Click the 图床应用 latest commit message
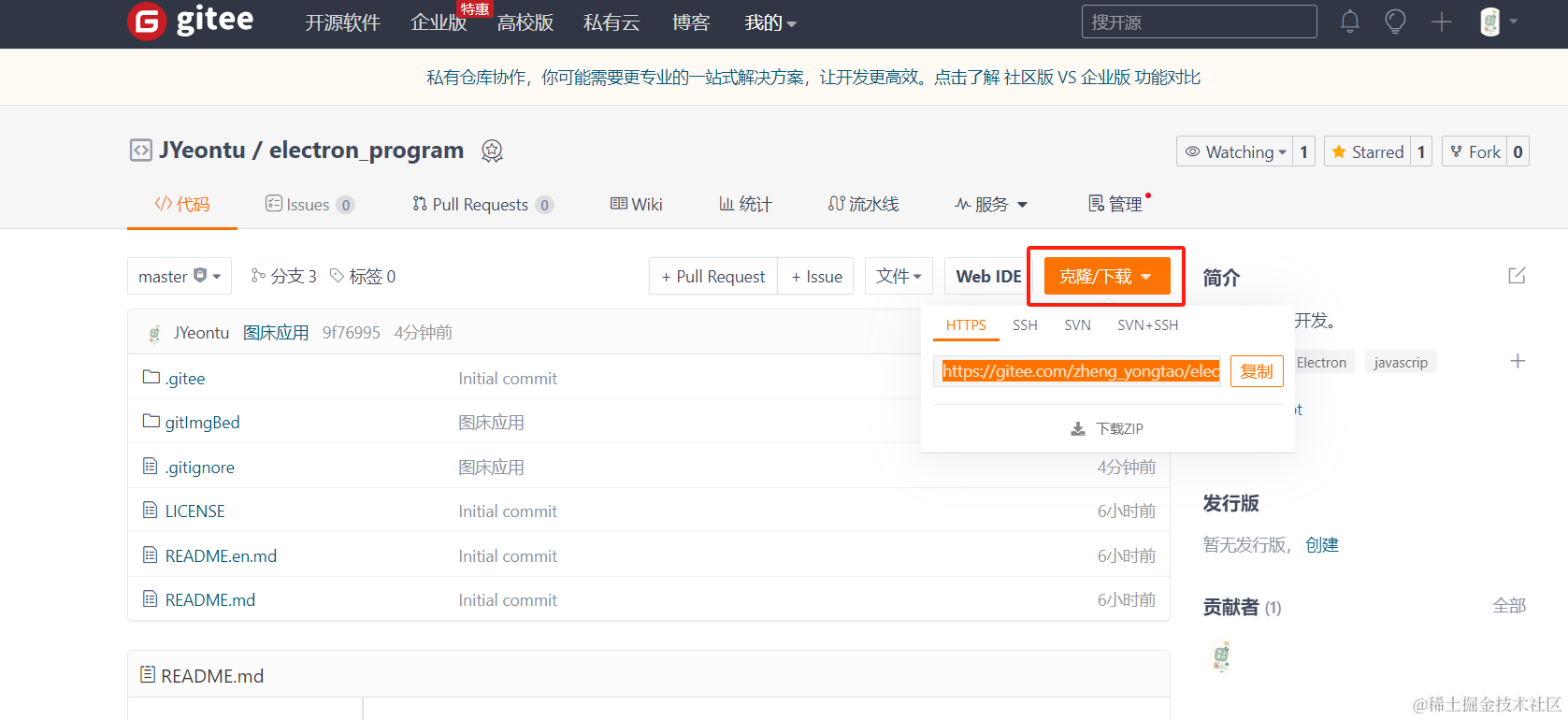 (276, 333)
